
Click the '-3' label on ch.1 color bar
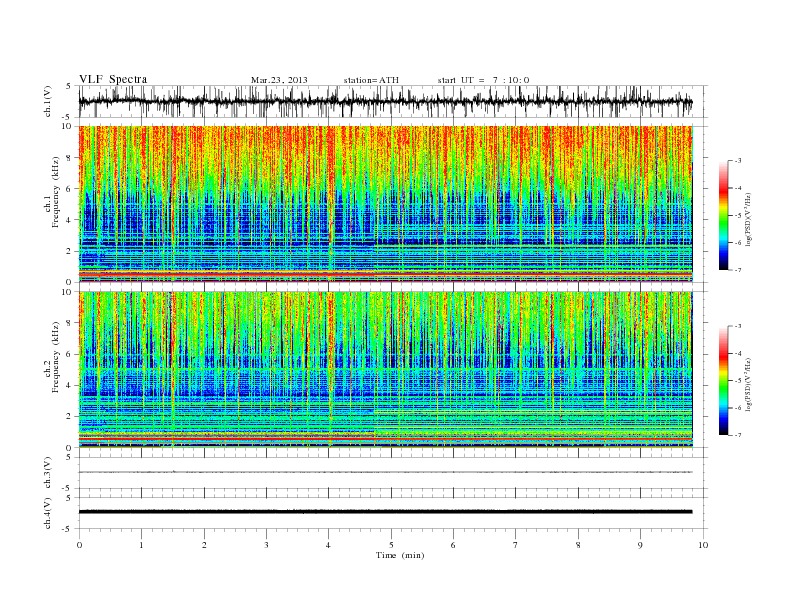click(737, 161)
